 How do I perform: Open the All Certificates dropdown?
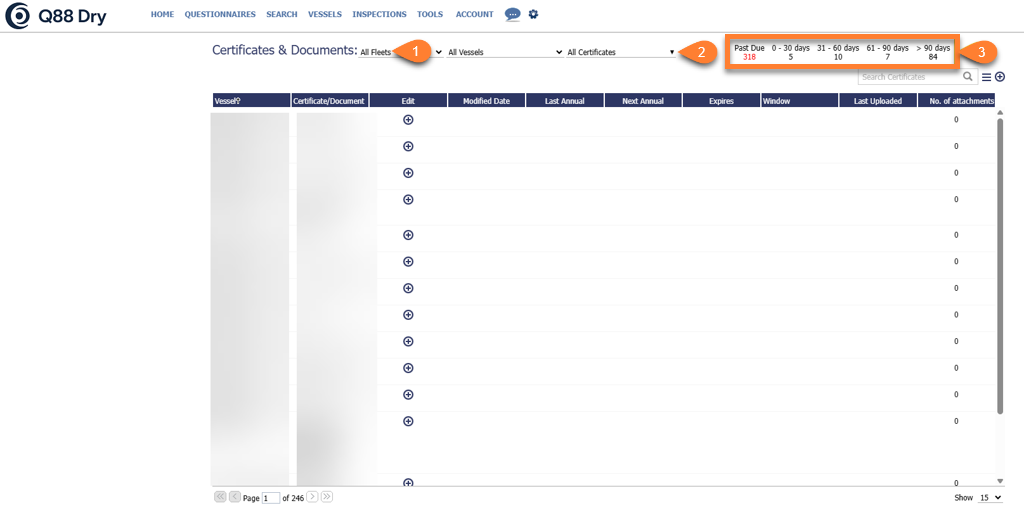620,52
